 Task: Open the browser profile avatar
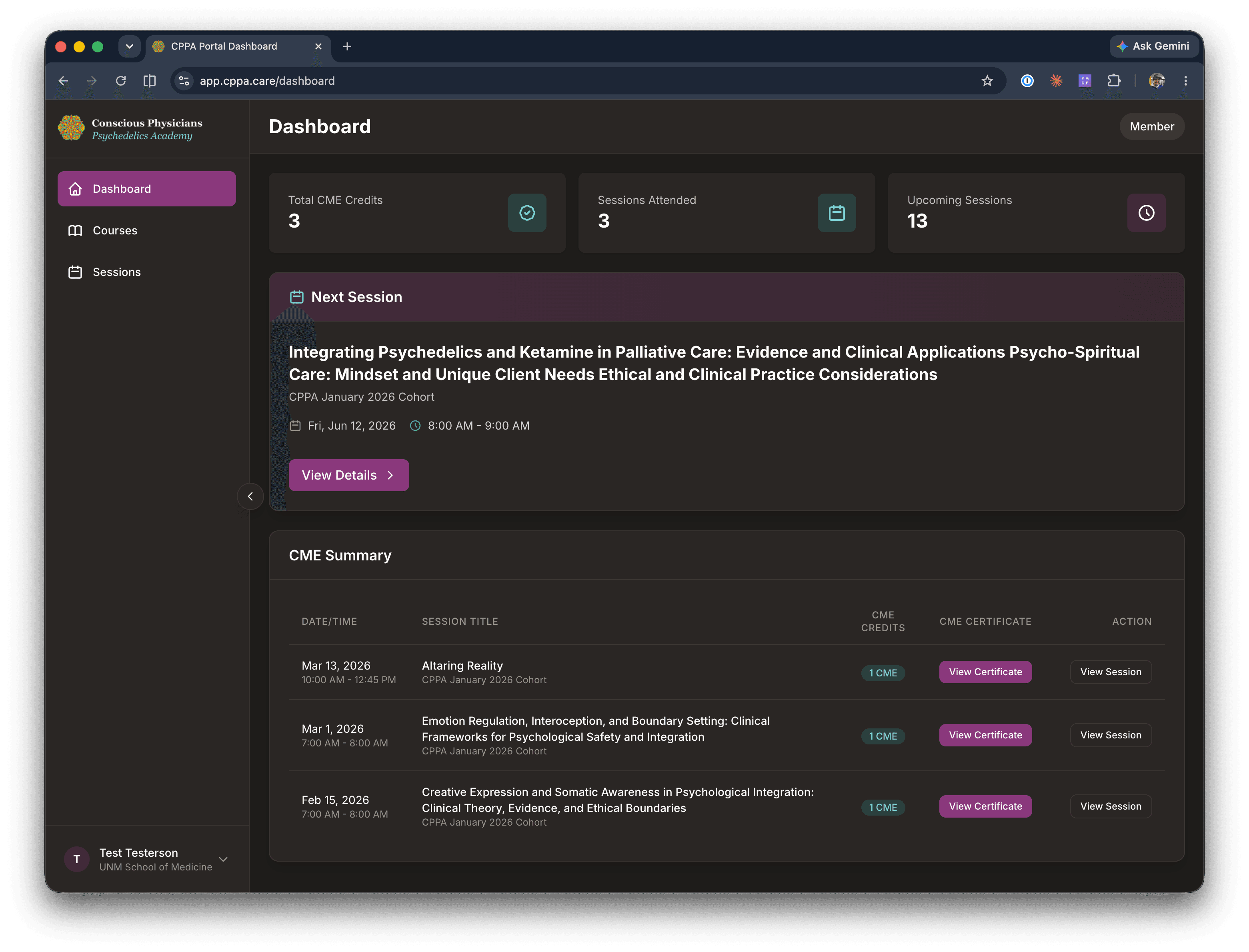[1157, 81]
